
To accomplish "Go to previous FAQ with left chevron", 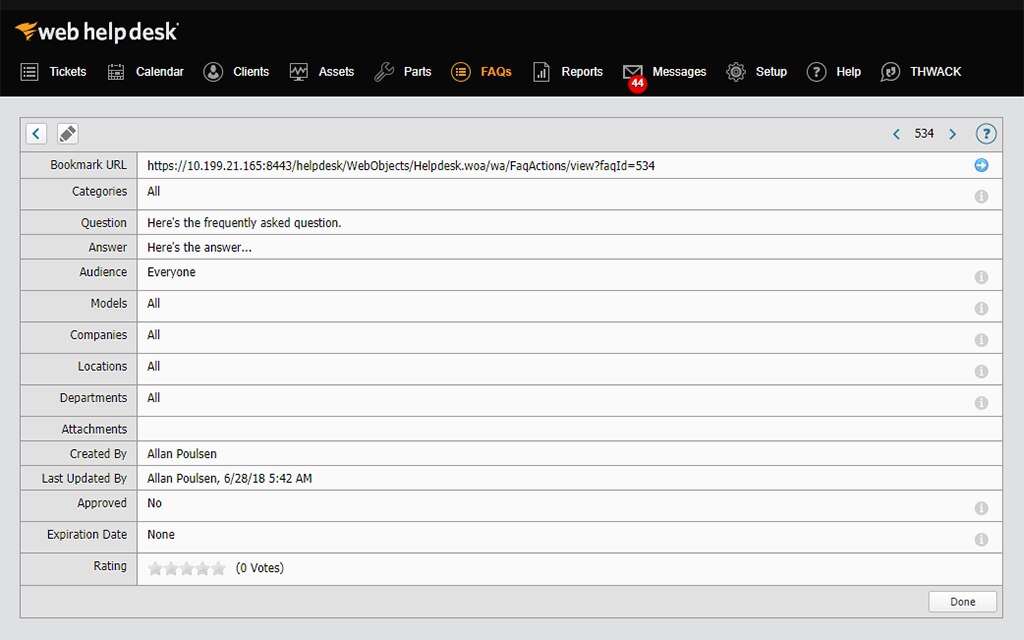I will (x=896, y=133).
